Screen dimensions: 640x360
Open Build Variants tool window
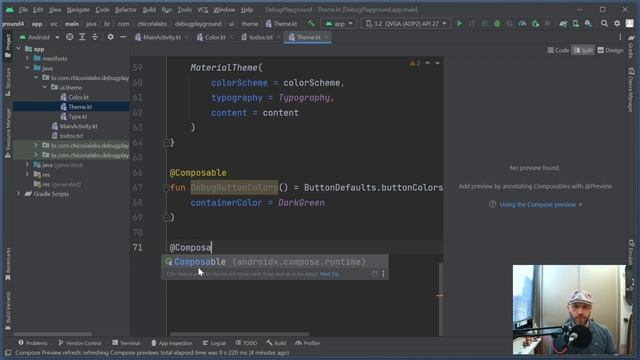[x=8, y=310]
